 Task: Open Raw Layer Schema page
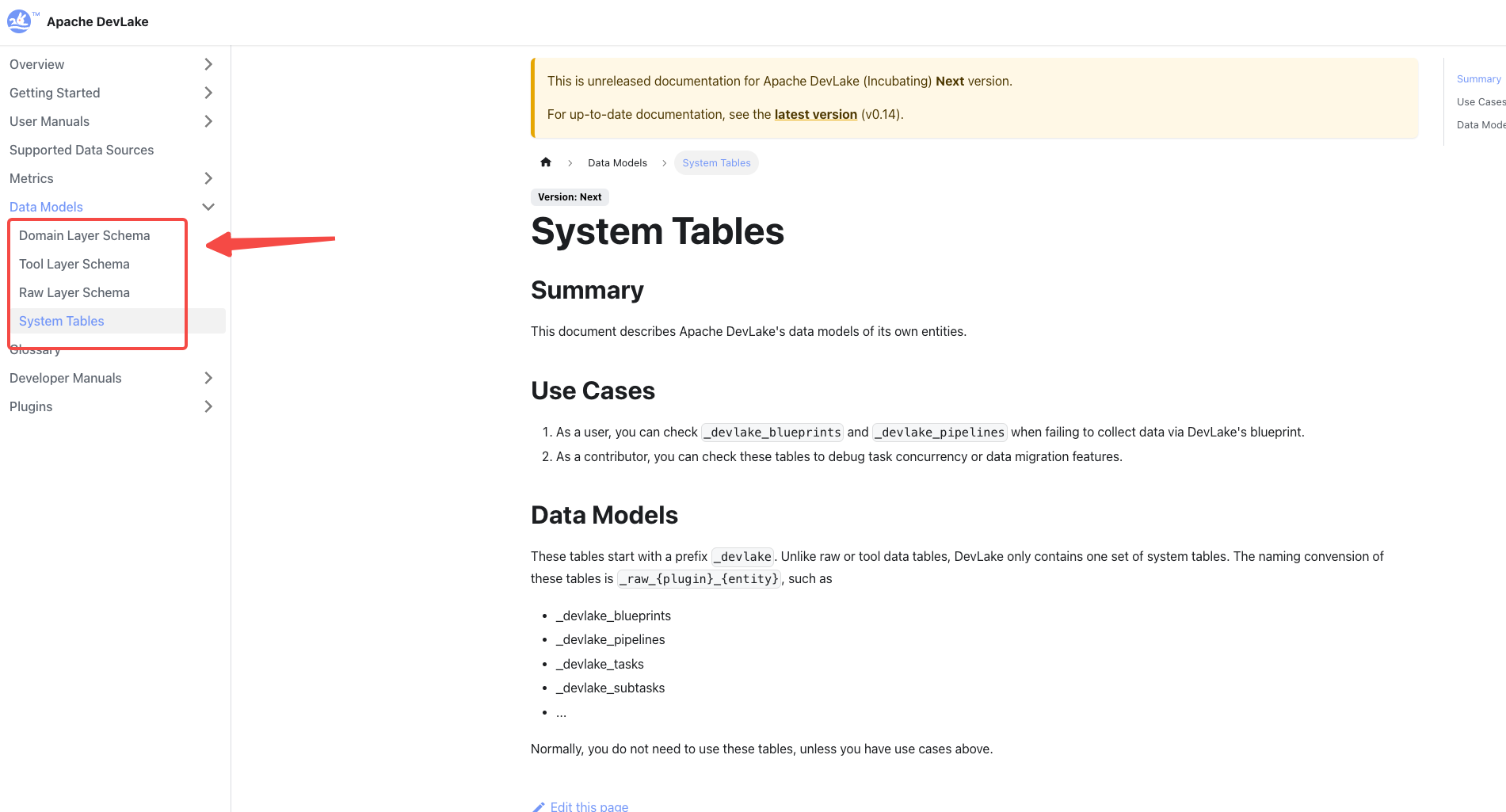coord(74,292)
